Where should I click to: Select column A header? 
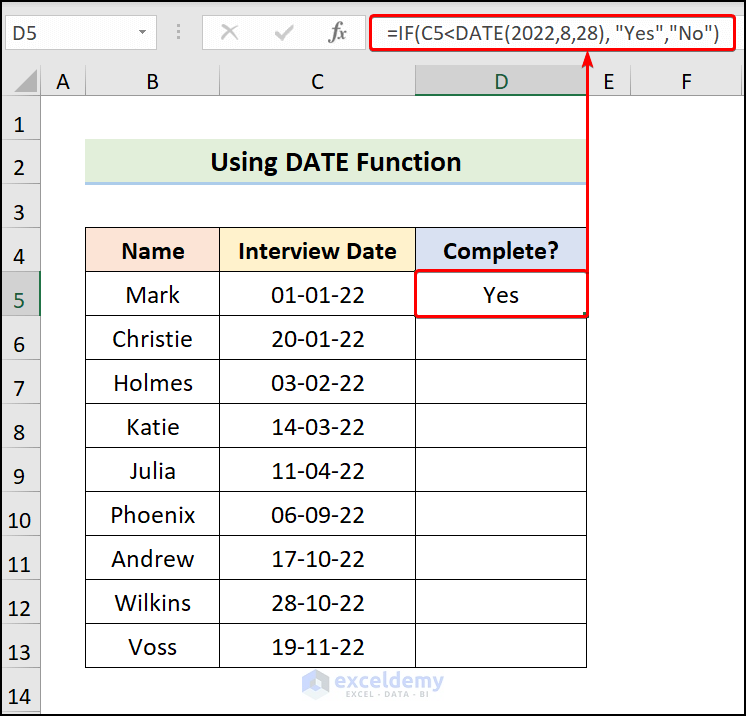pyautogui.click(x=63, y=81)
